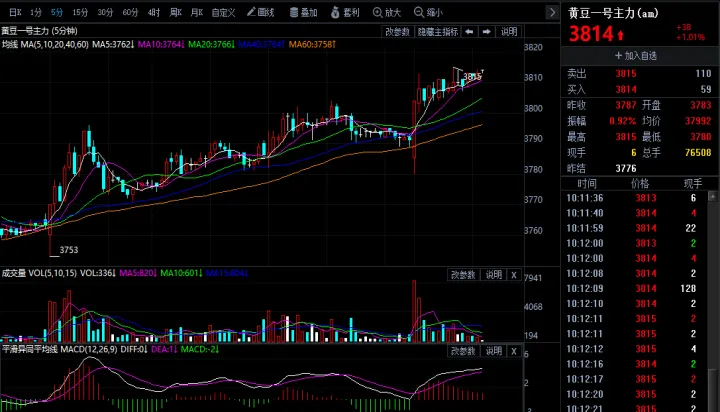Switch to the 15分 timeframe

click(80, 13)
